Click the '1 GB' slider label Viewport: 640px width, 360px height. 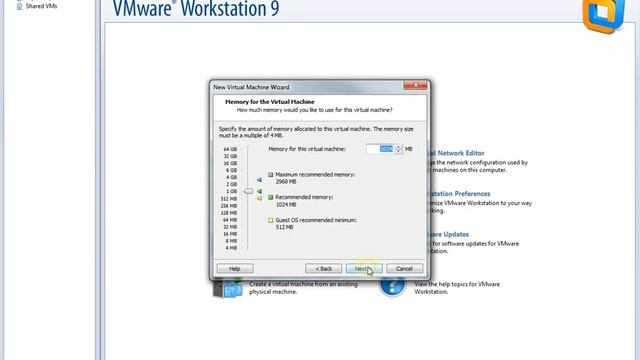pos(231,191)
